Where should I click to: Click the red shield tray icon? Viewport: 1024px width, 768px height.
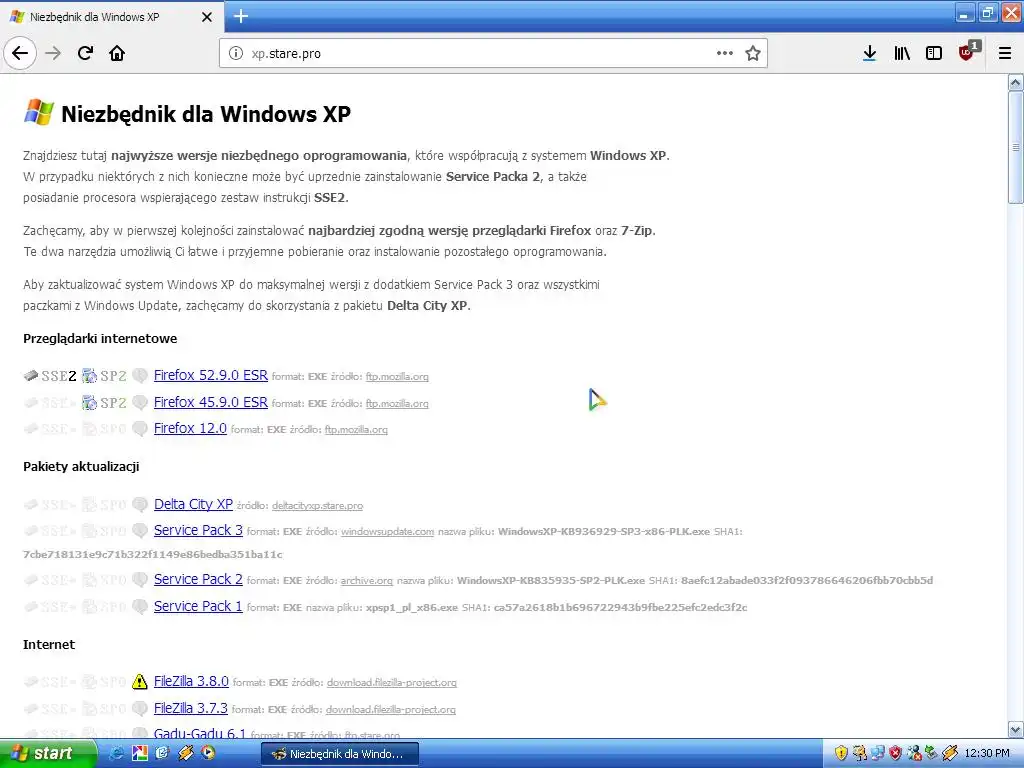pos(895,754)
